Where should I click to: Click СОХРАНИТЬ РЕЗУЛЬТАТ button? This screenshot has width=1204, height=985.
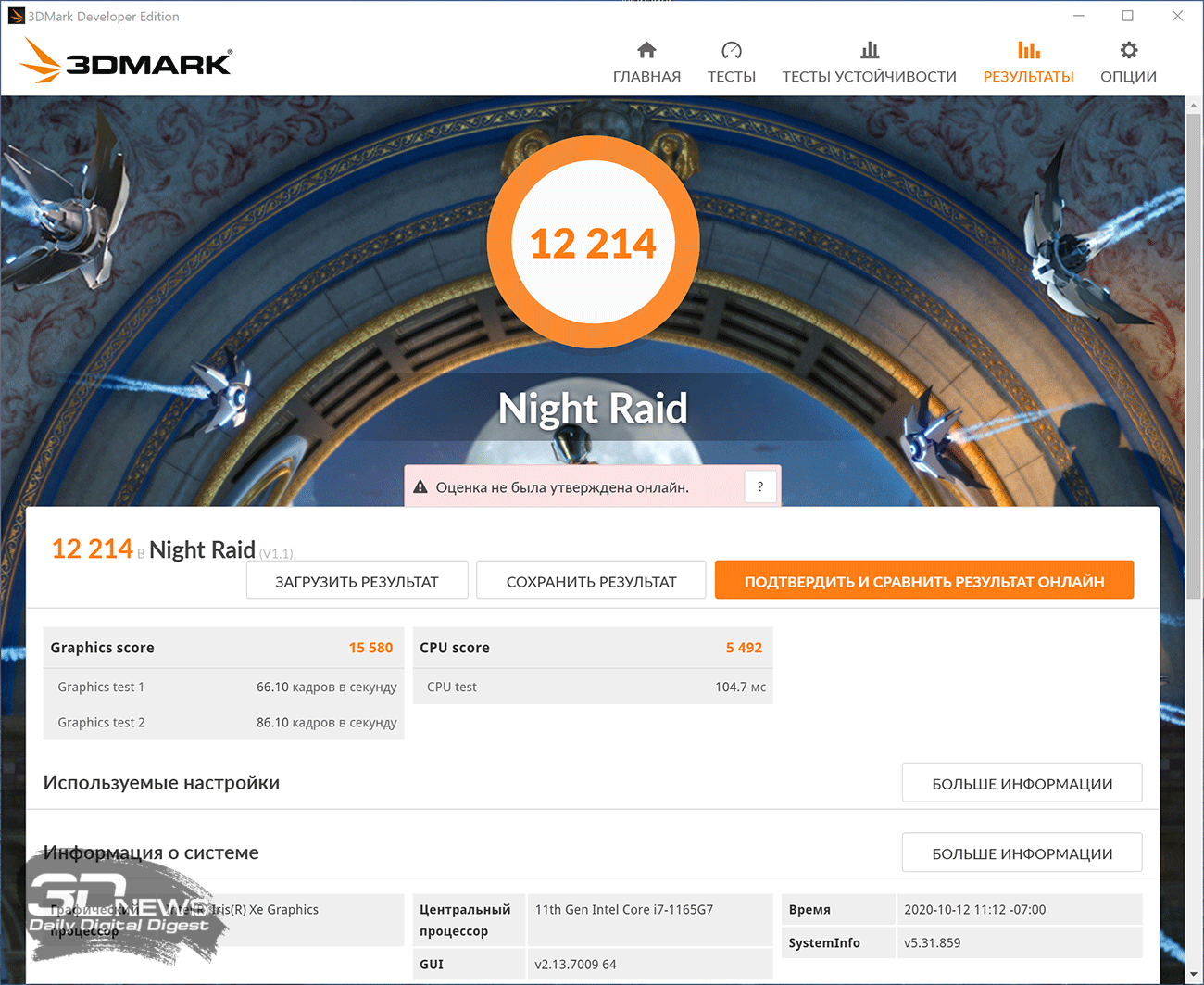coord(591,581)
